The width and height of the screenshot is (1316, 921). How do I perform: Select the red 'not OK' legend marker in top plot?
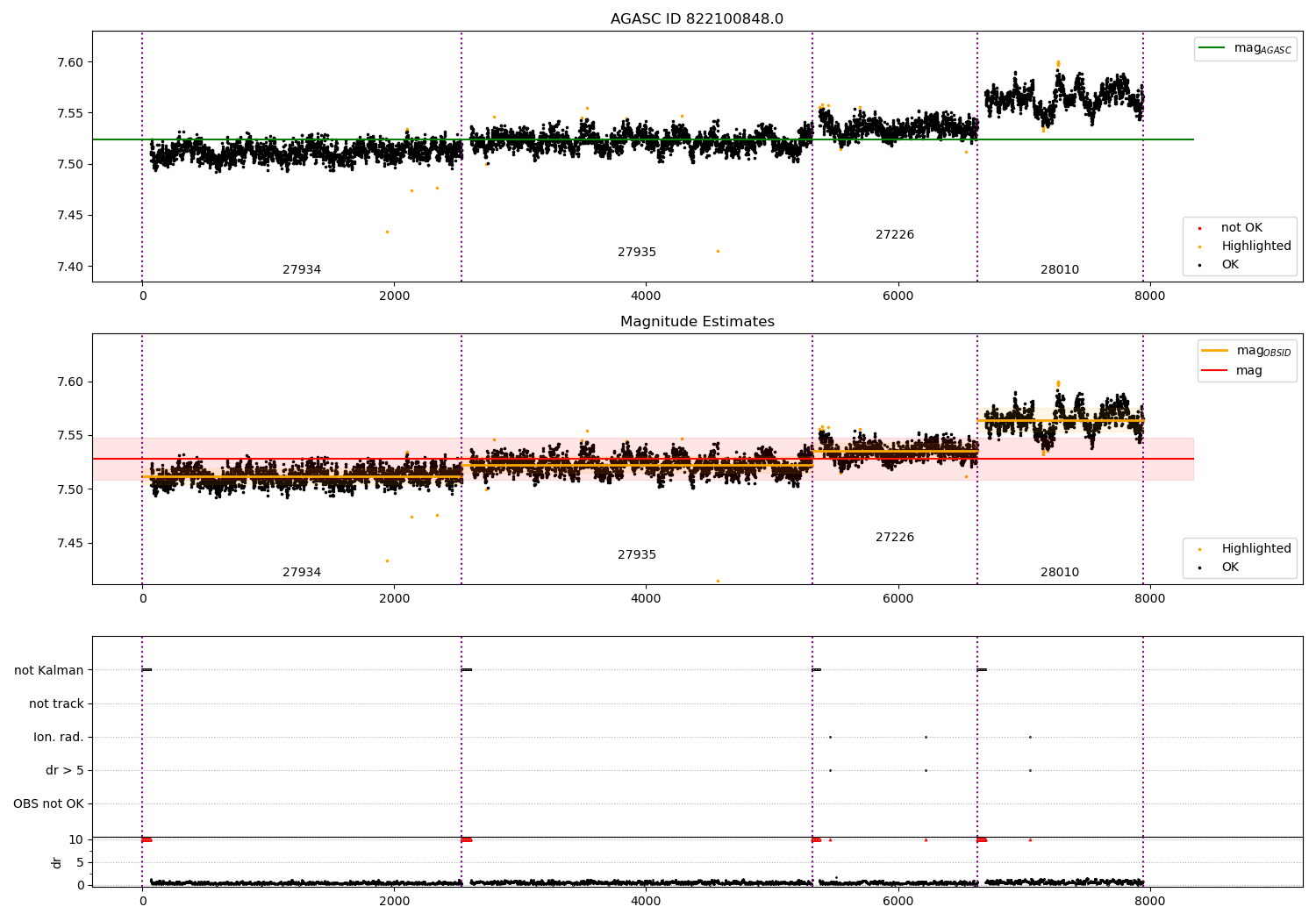1199,228
